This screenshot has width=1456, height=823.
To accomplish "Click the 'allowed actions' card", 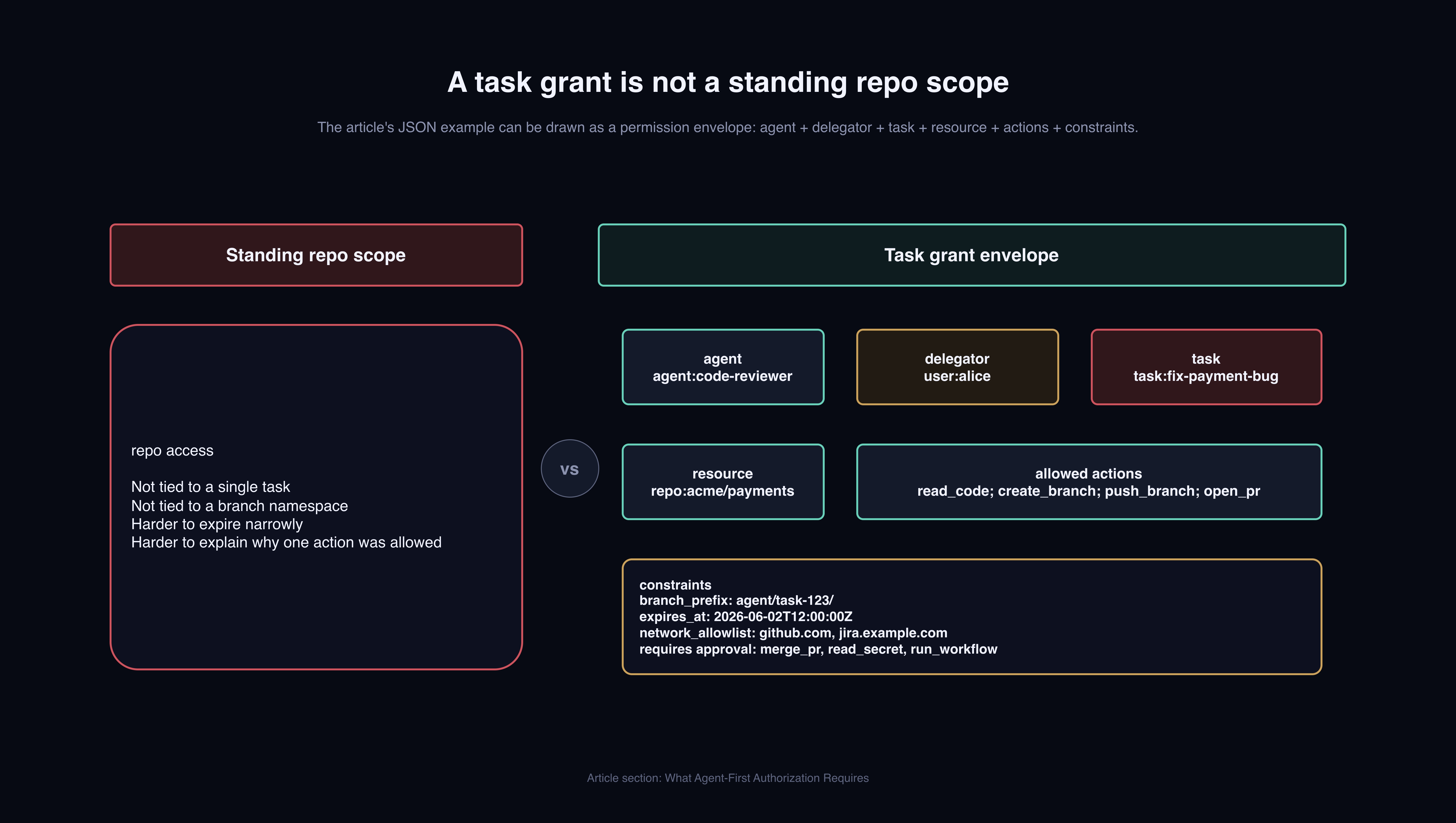I will [1089, 482].
